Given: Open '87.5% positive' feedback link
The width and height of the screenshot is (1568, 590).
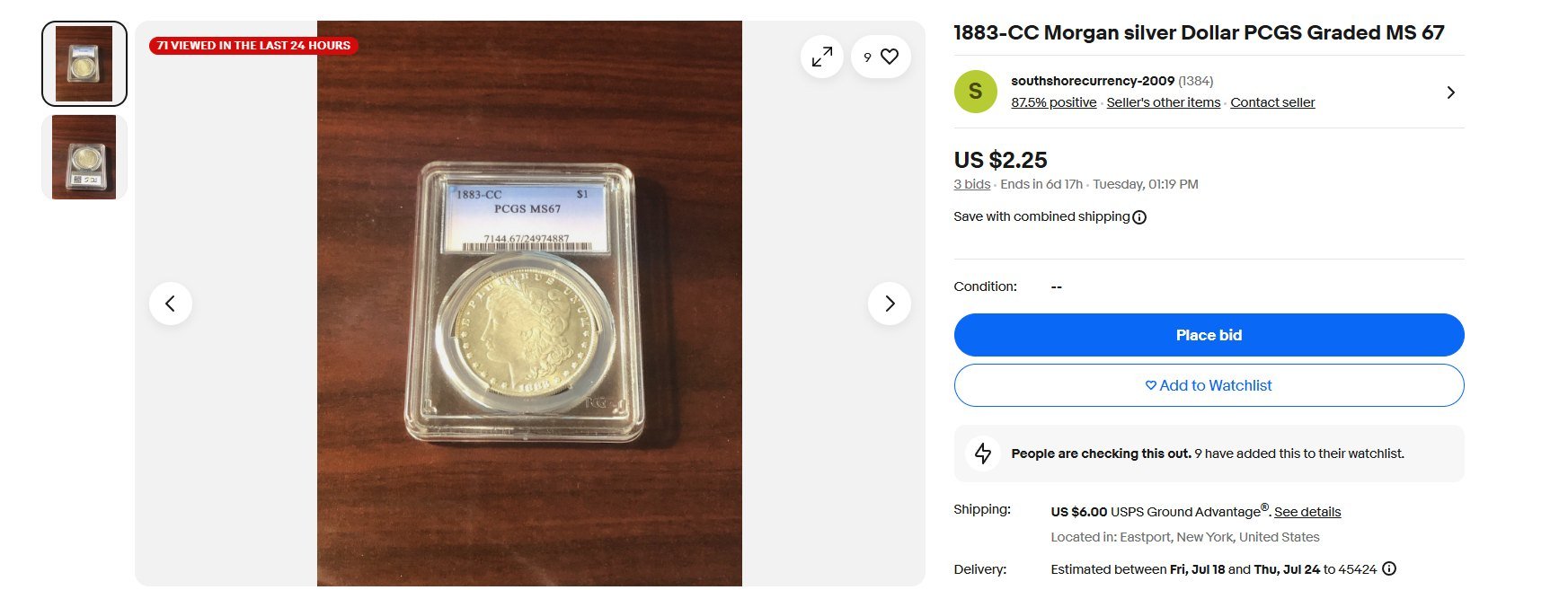Looking at the screenshot, I should [1054, 102].
